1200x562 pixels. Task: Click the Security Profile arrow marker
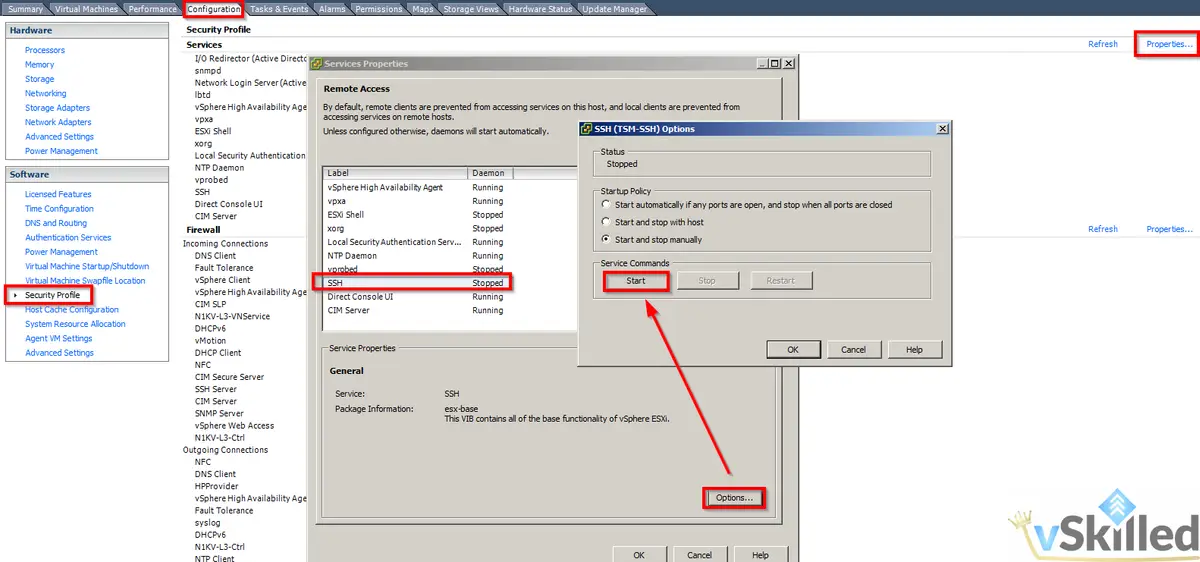[15, 296]
